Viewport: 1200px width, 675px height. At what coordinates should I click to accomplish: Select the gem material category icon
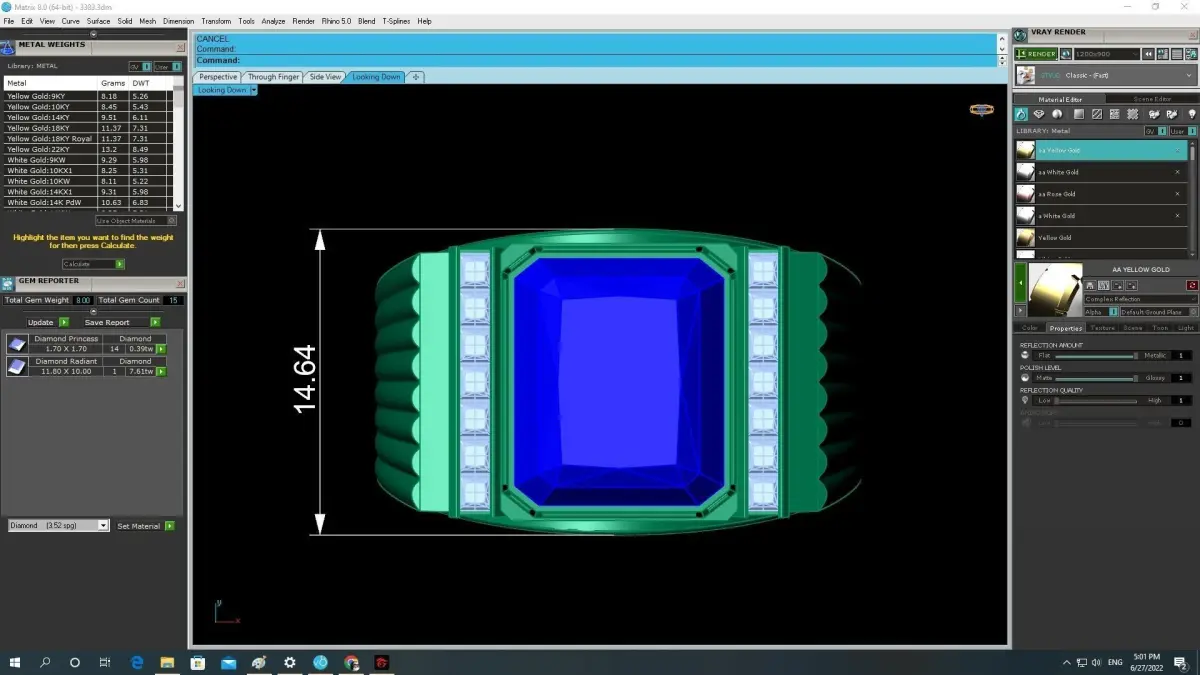click(1039, 115)
